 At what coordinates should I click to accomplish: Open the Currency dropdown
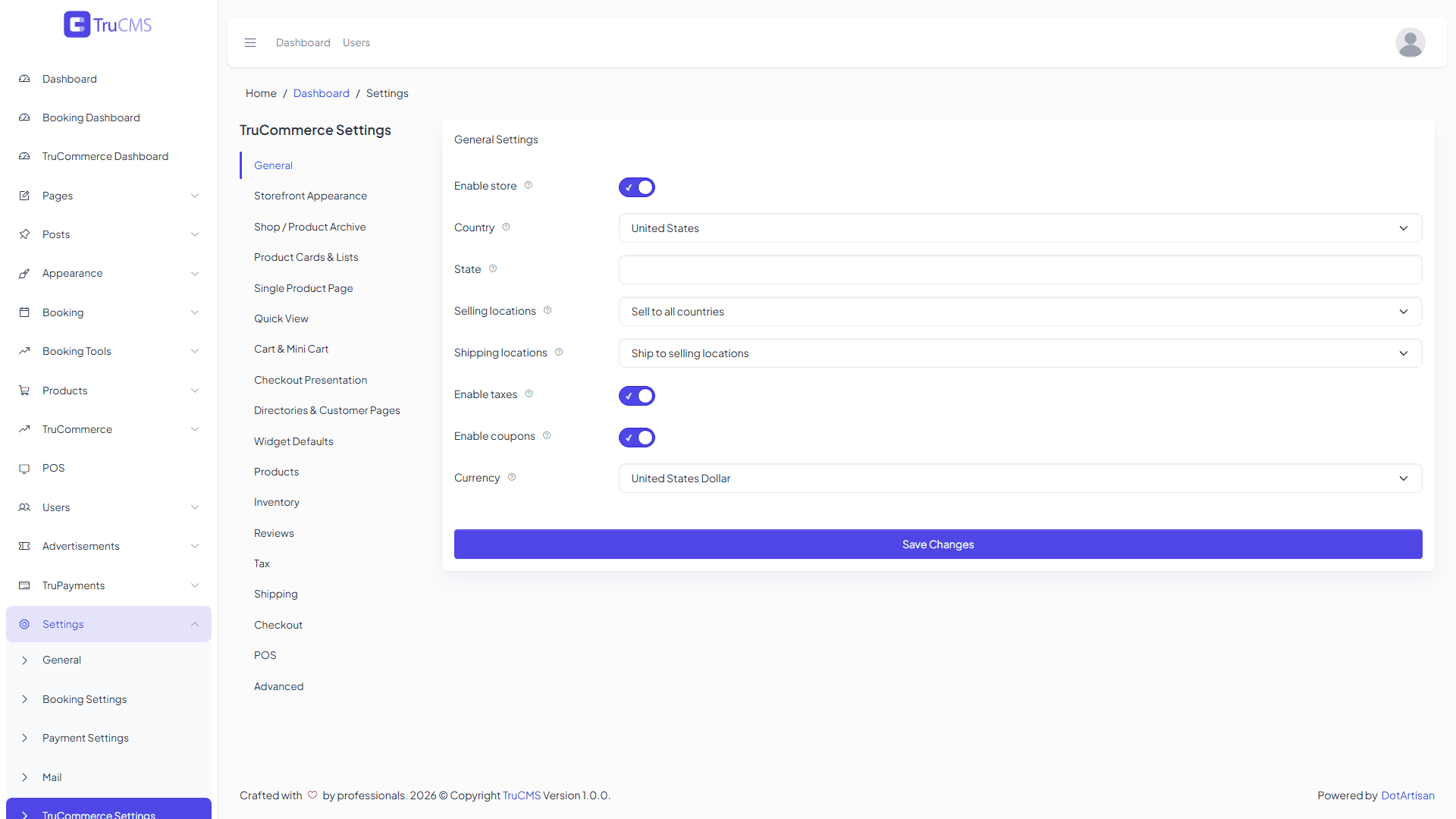[x=1020, y=479]
